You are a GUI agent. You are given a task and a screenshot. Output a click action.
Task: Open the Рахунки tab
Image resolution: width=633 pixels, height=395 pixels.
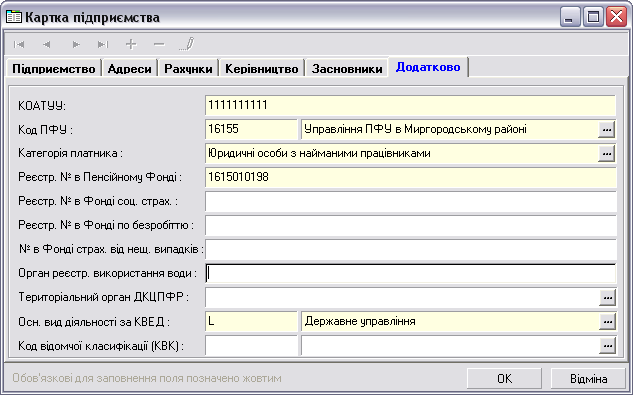(x=188, y=69)
